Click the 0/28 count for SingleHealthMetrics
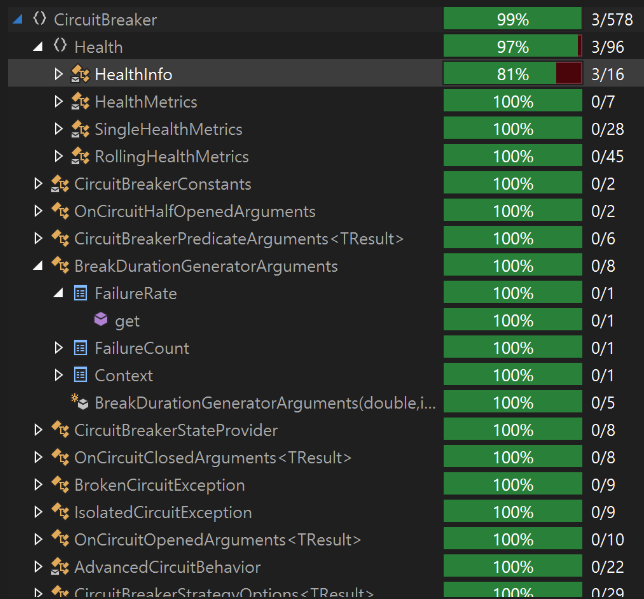 pos(608,129)
